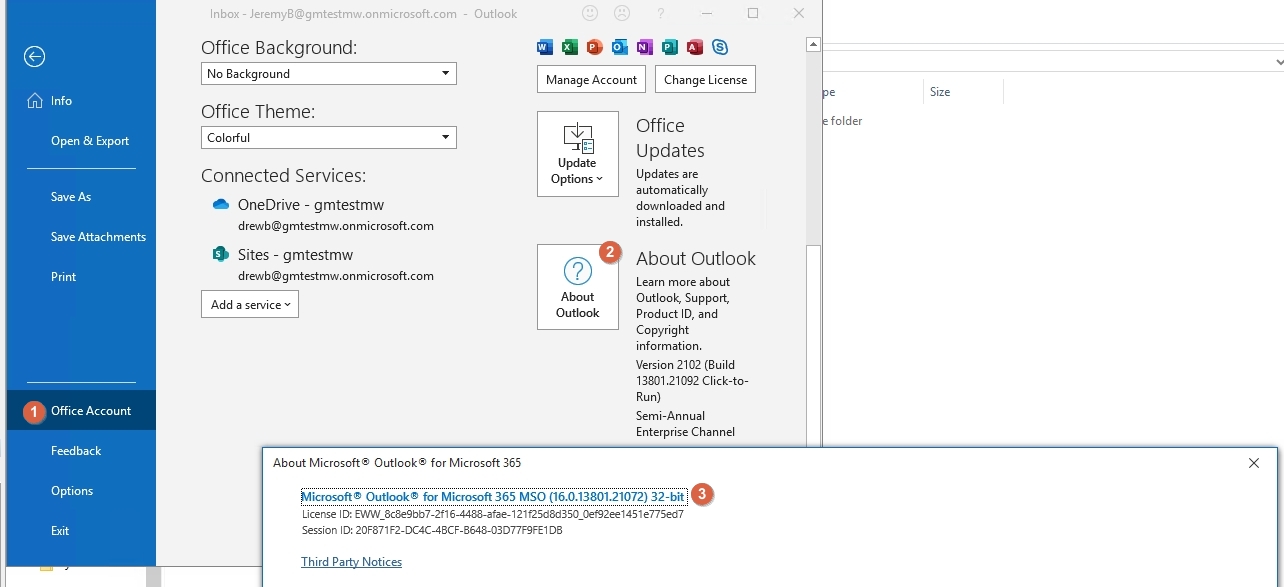
Task: Open the Add a service dropdown
Action: [x=250, y=305]
